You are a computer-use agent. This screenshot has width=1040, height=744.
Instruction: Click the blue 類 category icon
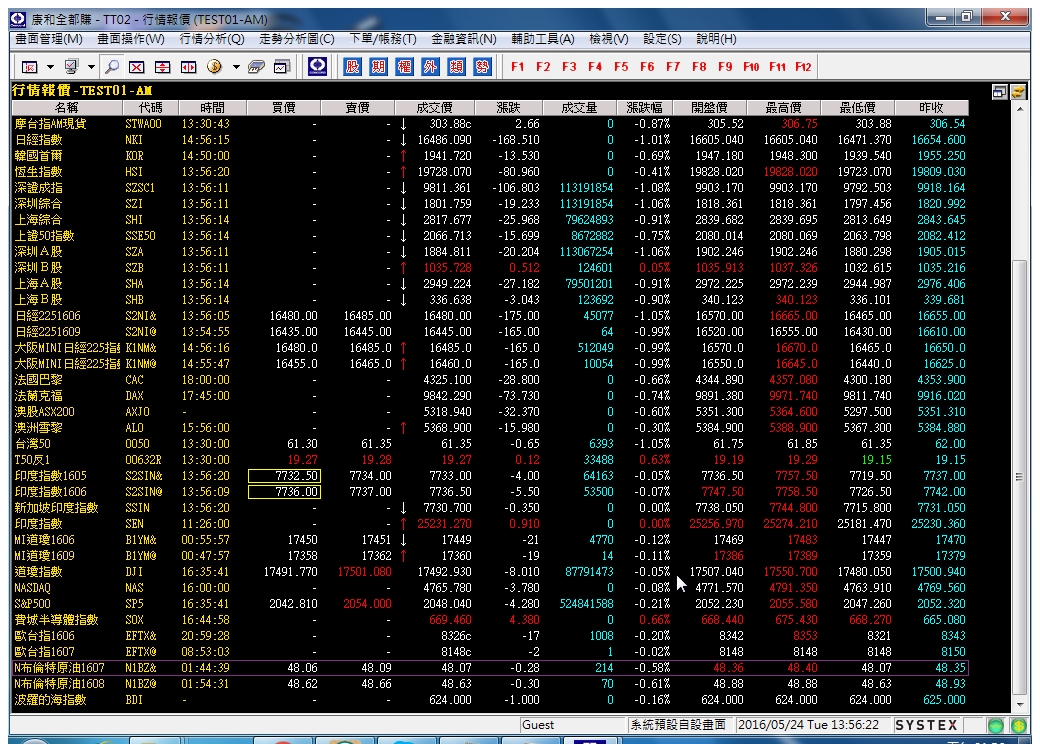coord(456,66)
